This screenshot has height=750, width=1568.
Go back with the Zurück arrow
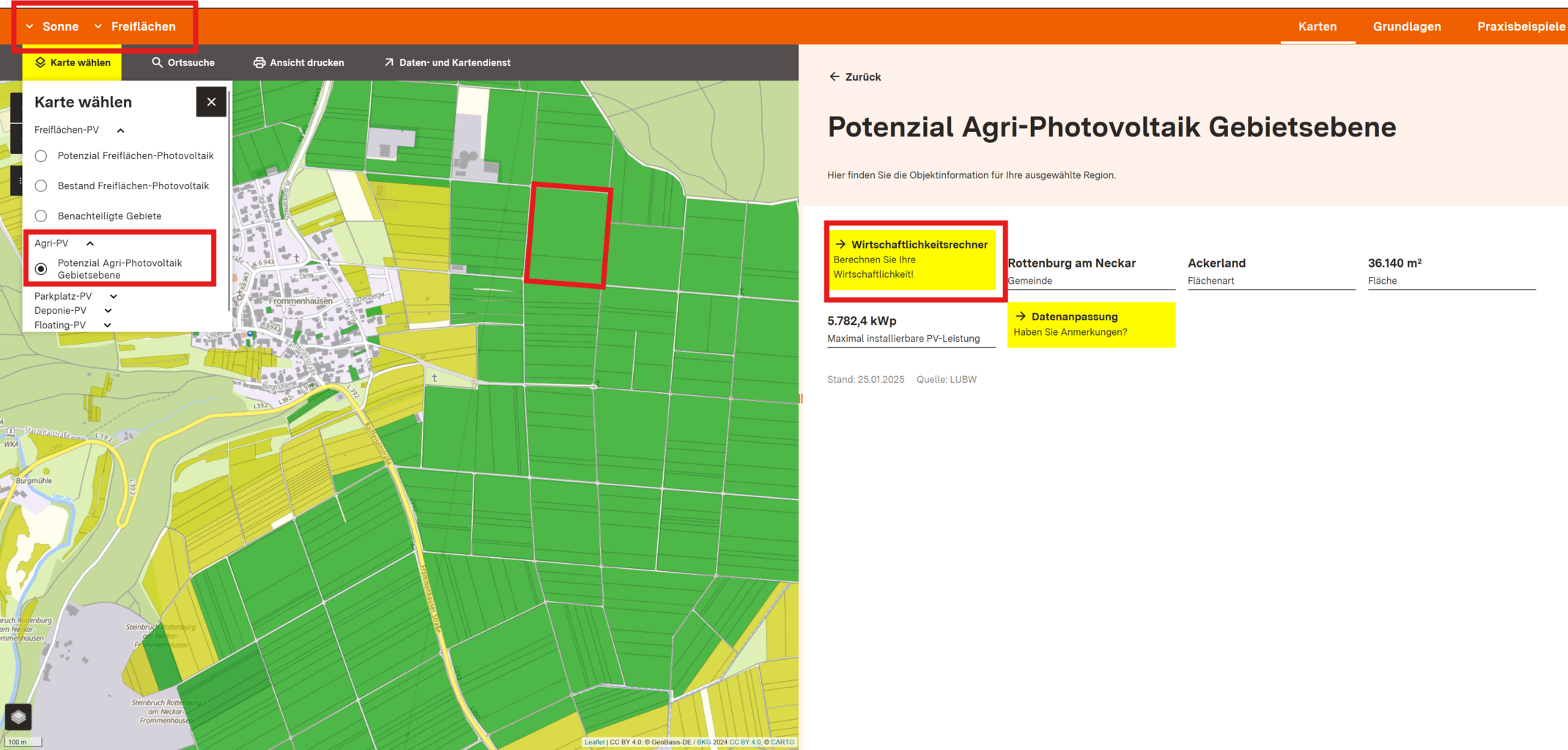coord(855,76)
